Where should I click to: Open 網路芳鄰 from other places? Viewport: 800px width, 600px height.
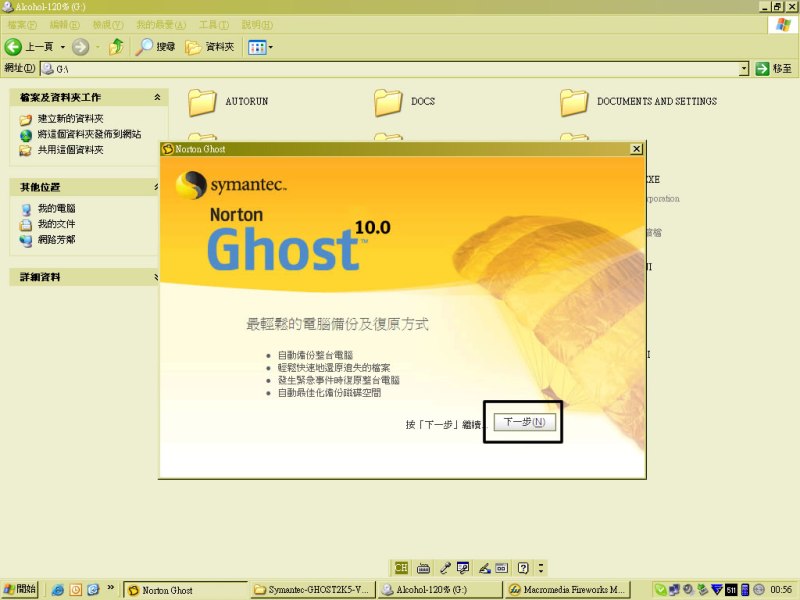[x=56, y=240]
